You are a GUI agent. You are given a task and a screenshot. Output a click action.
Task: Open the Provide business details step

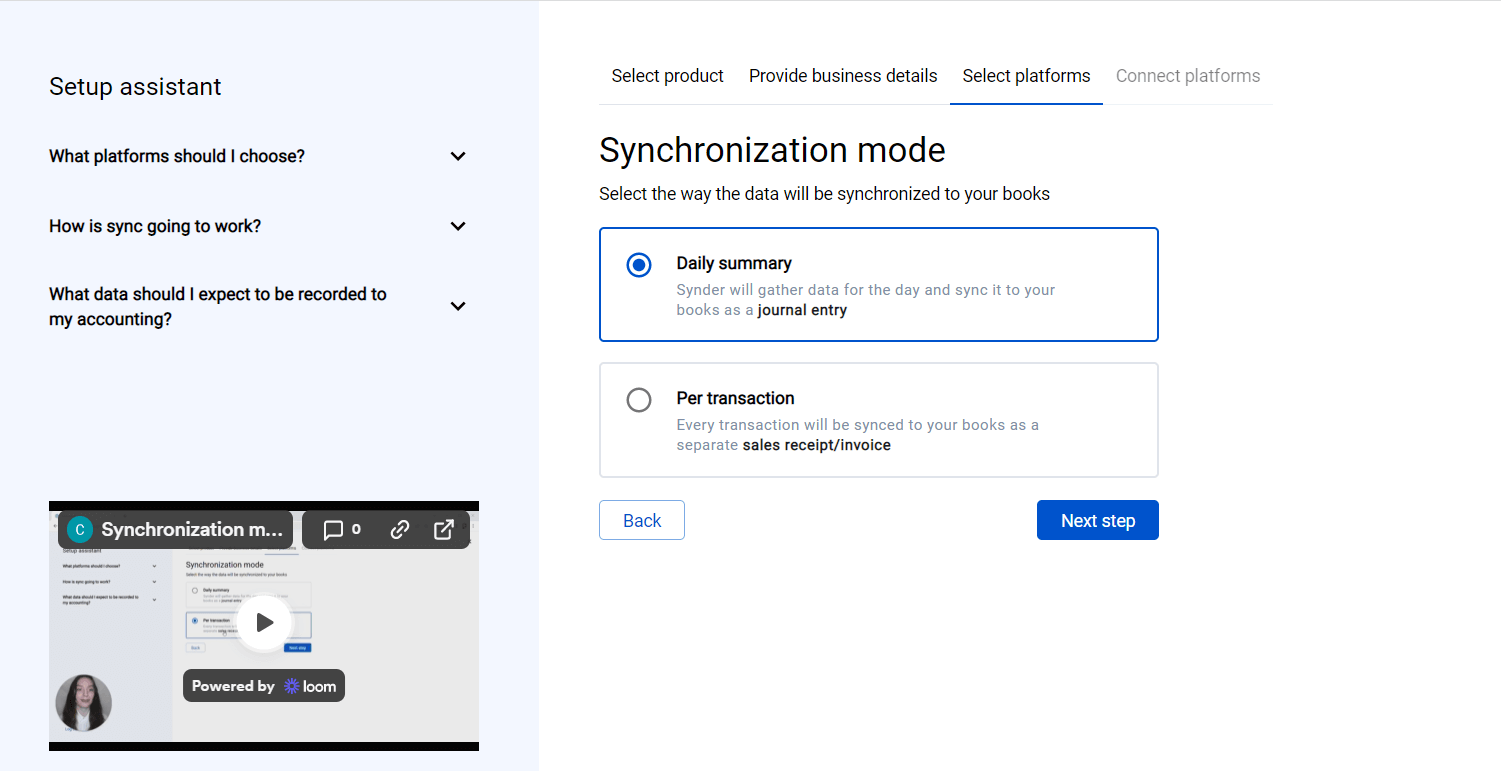click(842, 75)
